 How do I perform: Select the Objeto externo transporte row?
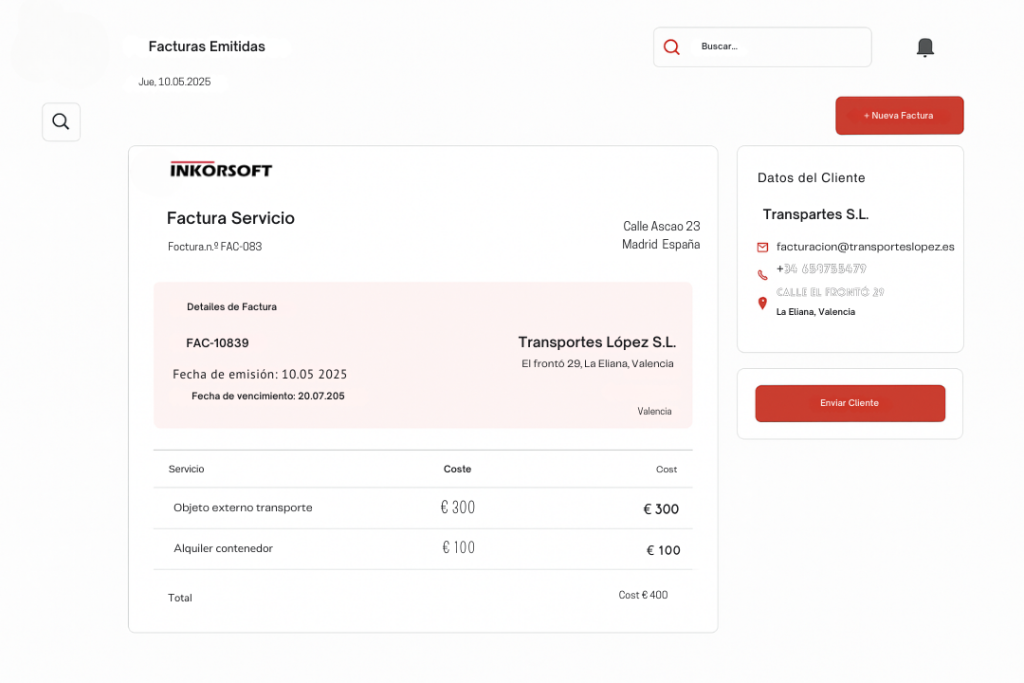coord(243,508)
